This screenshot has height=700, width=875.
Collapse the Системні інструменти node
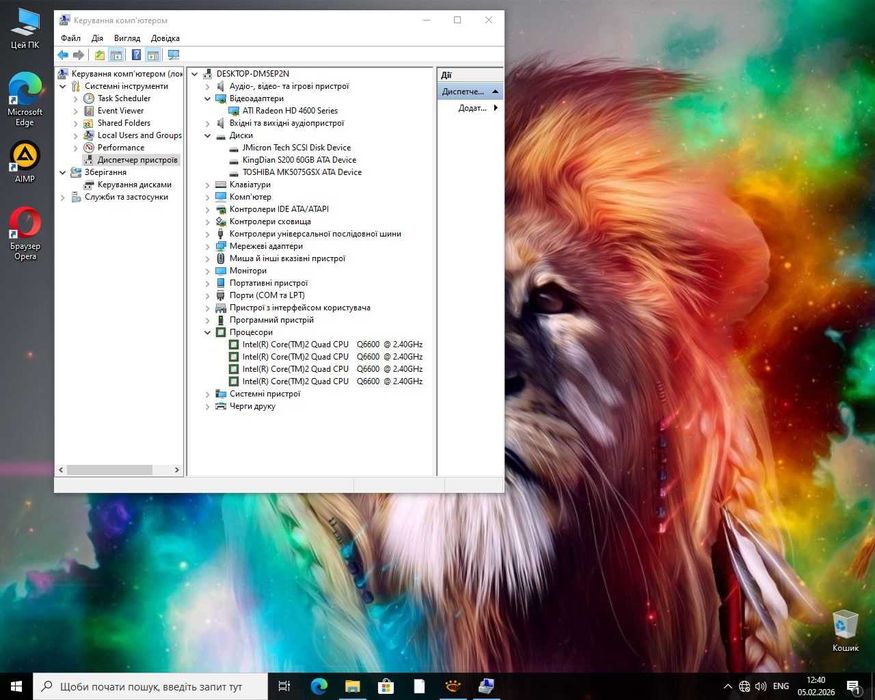point(62,86)
